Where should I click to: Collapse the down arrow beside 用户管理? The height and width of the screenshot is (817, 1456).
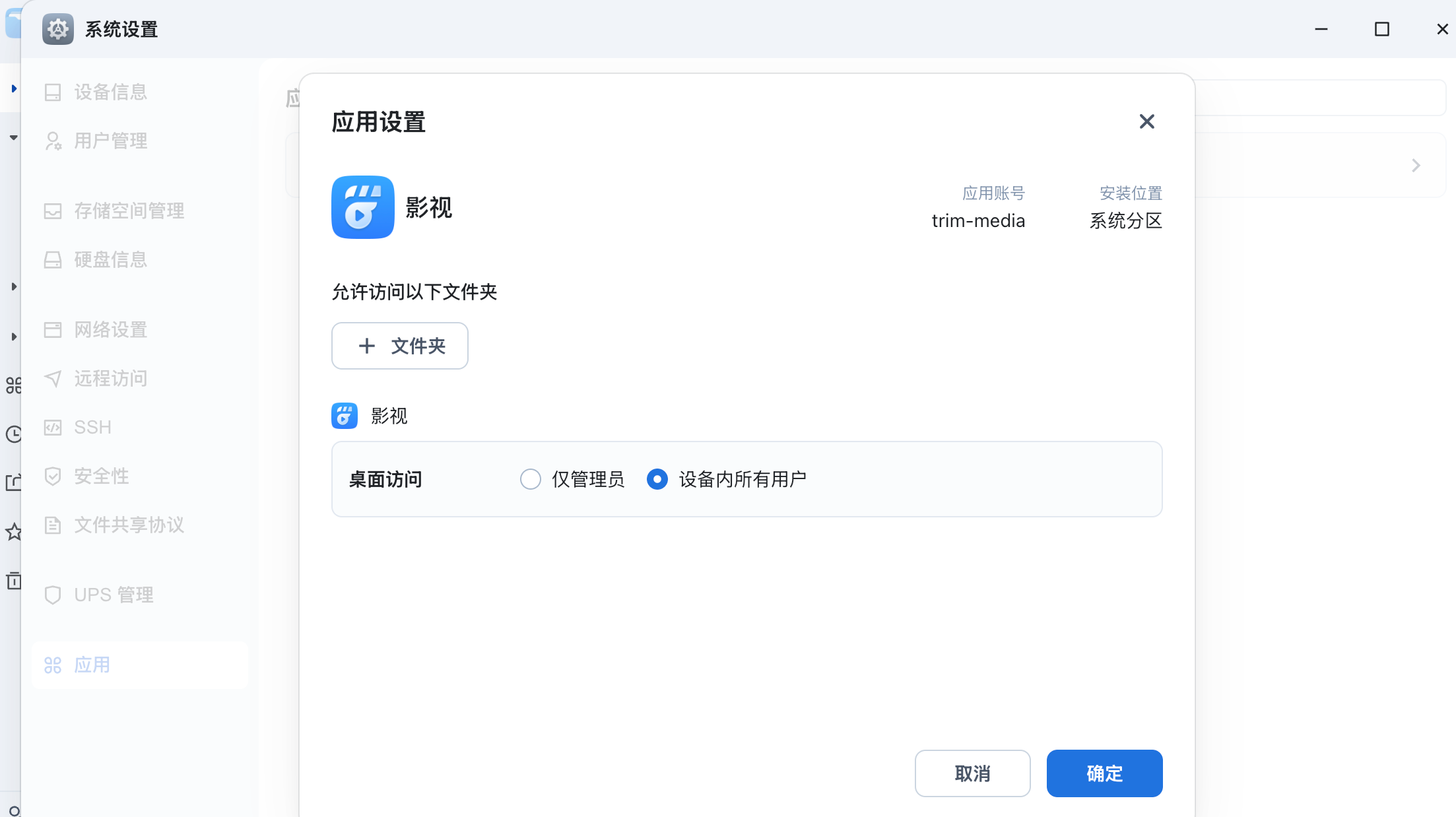point(13,137)
